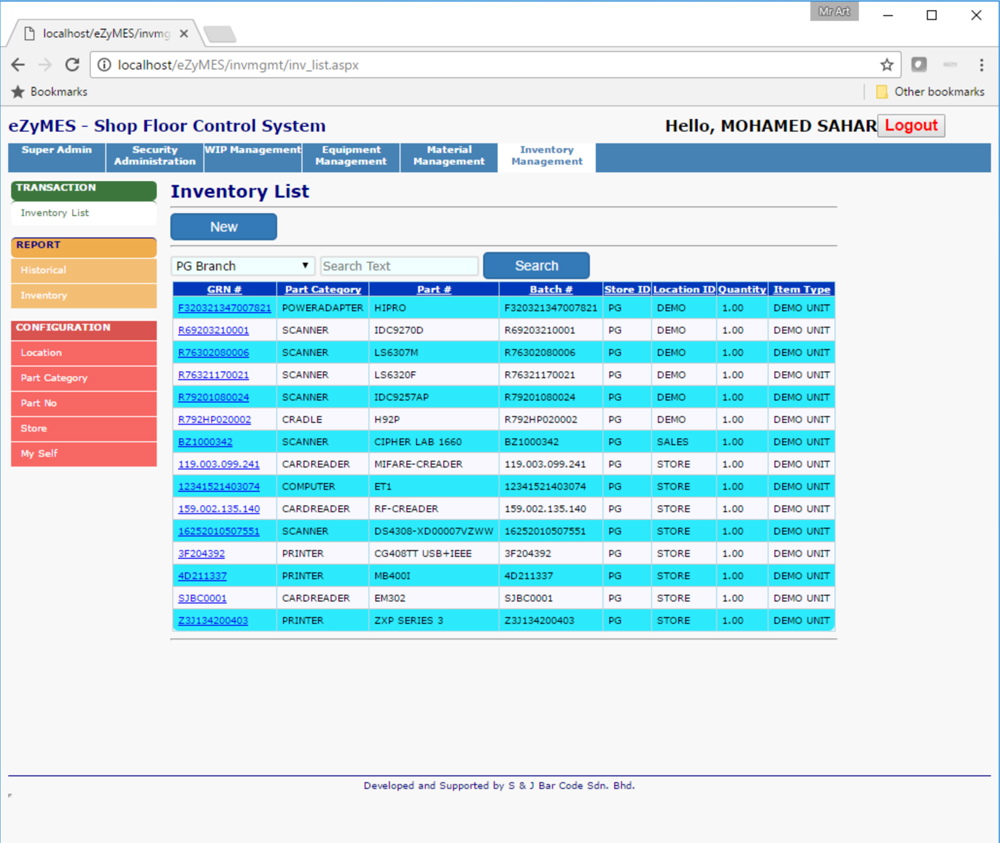This screenshot has height=843, width=1000.
Task: Open the Chrome three-dot menu
Action: coord(981,65)
